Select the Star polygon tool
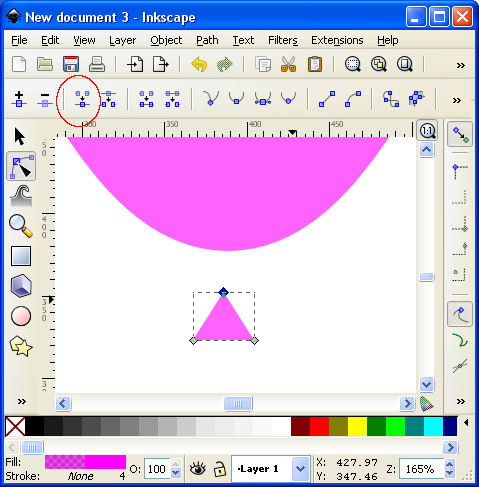The image size is (479, 487). pos(21,346)
